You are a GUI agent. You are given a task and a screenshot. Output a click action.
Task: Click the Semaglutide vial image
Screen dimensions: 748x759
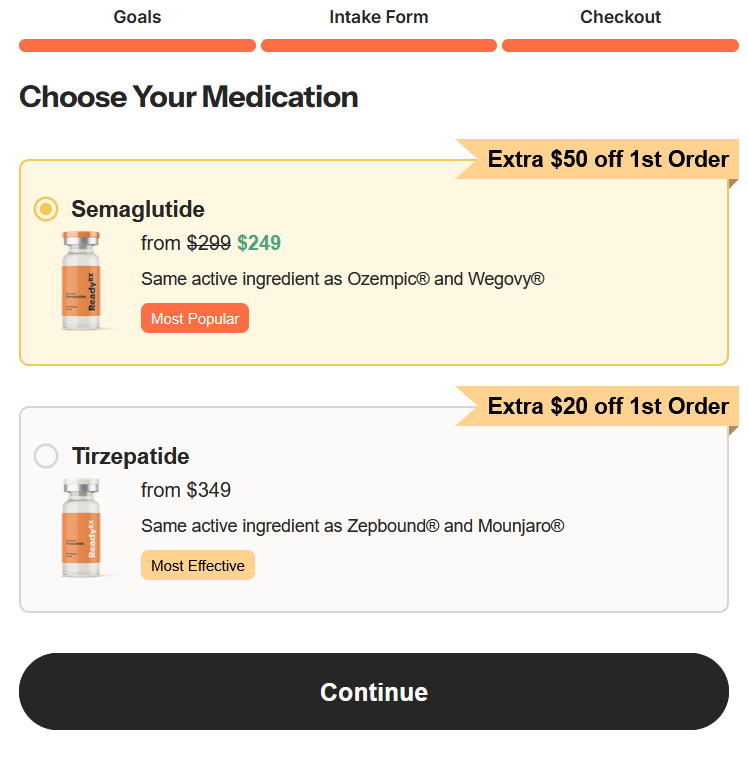point(81,281)
